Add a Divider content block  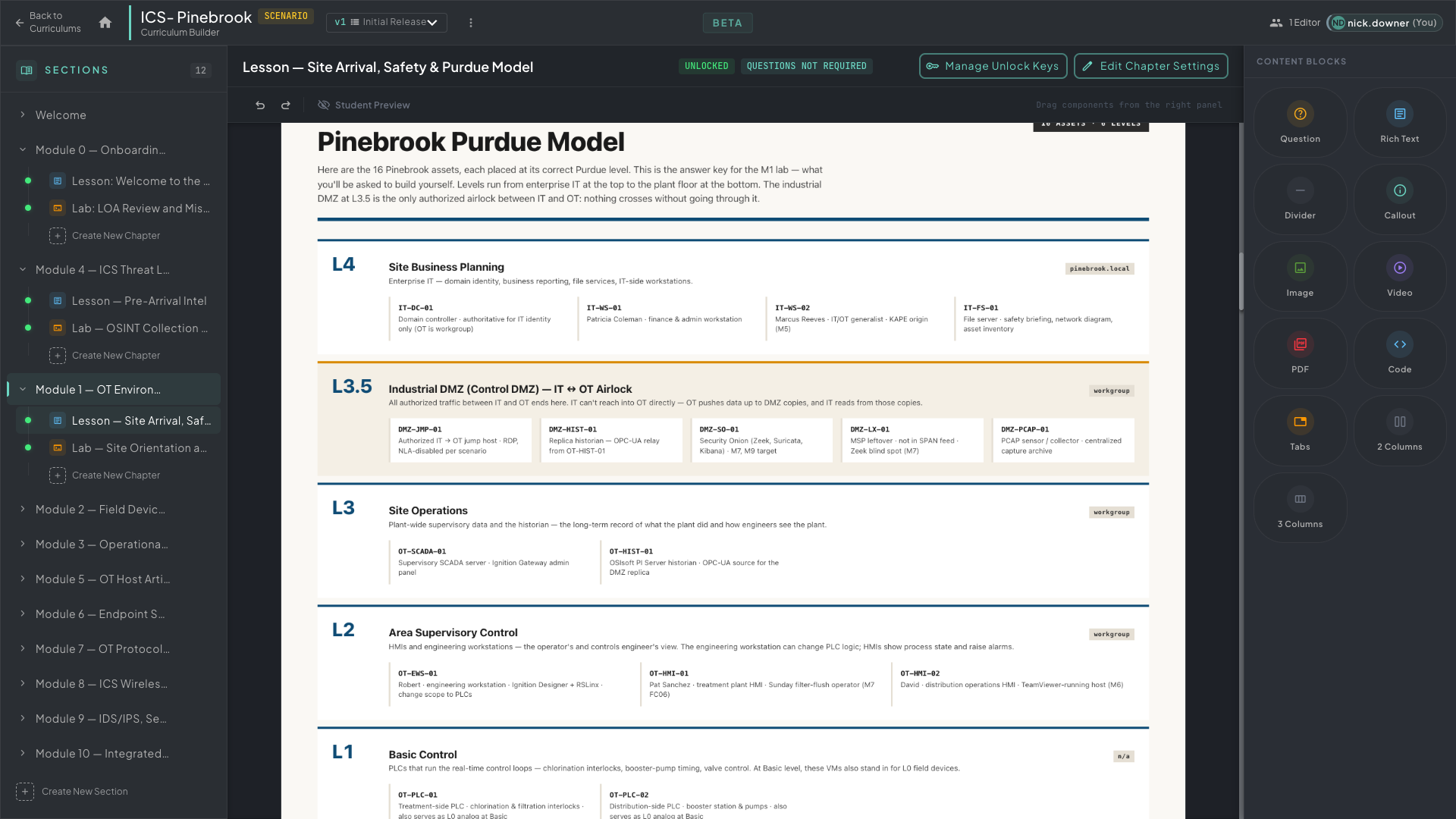click(x=1300, y=199)
